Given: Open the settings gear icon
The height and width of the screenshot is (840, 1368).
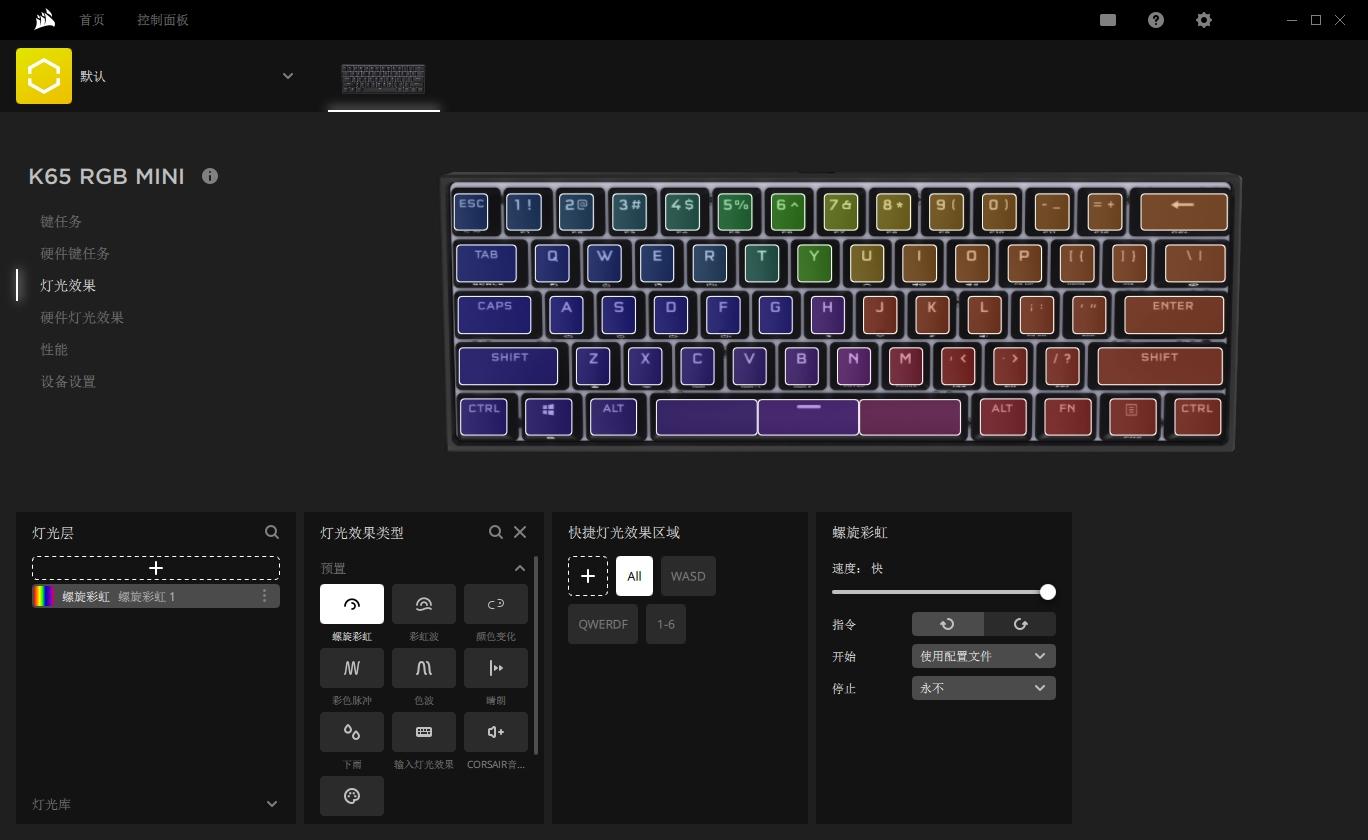Looking at the screenshot, I should (1204, 20).
